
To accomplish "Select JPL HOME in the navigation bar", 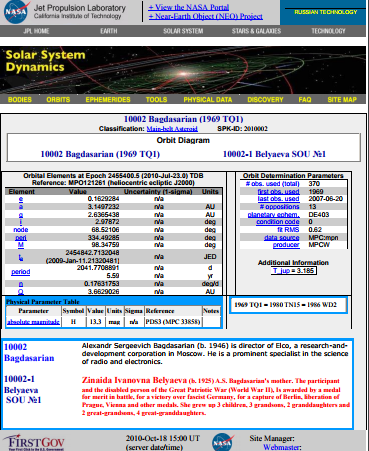I will pos(36,31).
